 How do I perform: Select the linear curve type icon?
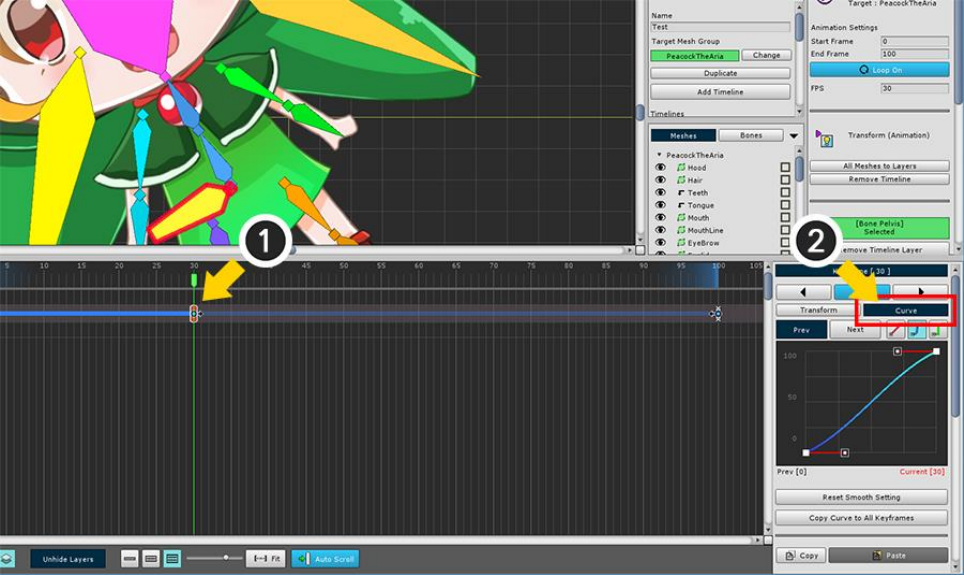895,330
